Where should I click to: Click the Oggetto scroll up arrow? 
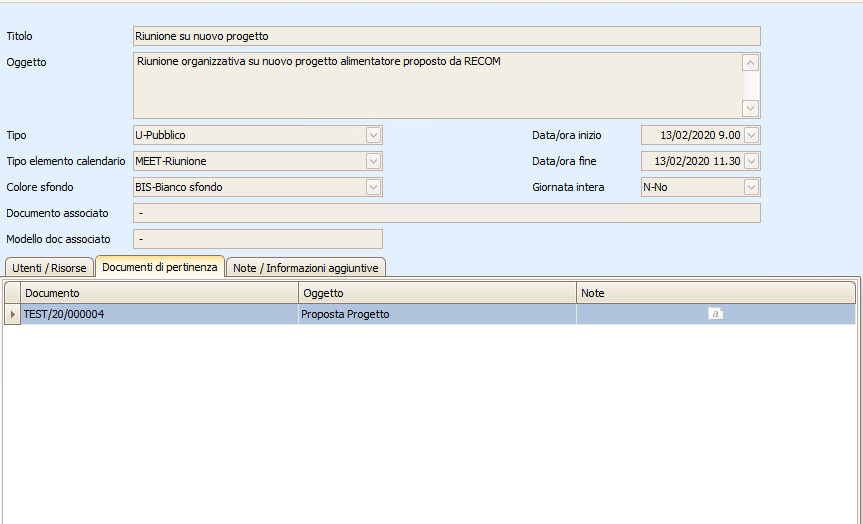click(x=750, y=63)
